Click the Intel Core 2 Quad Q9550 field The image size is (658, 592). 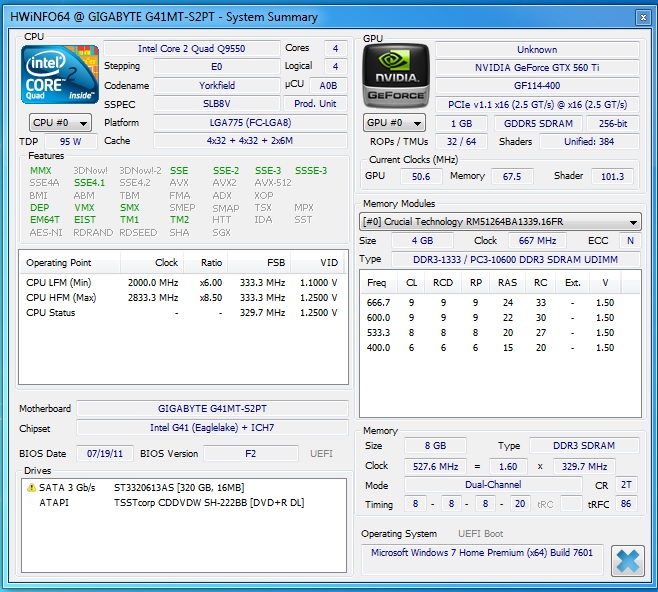192,49
